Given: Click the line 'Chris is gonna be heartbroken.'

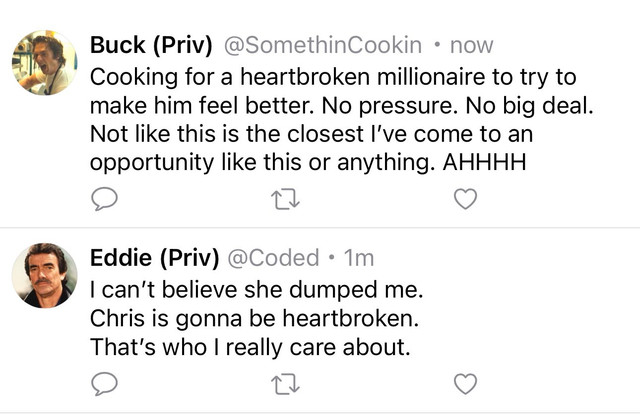Looking at the screenshot, I should coord(254,319).
